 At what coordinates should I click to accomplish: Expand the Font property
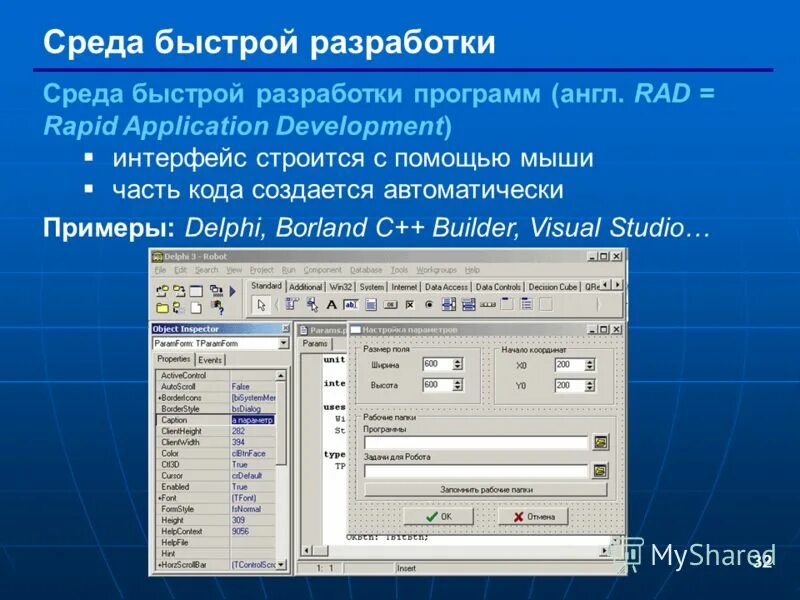coord(160,498)
